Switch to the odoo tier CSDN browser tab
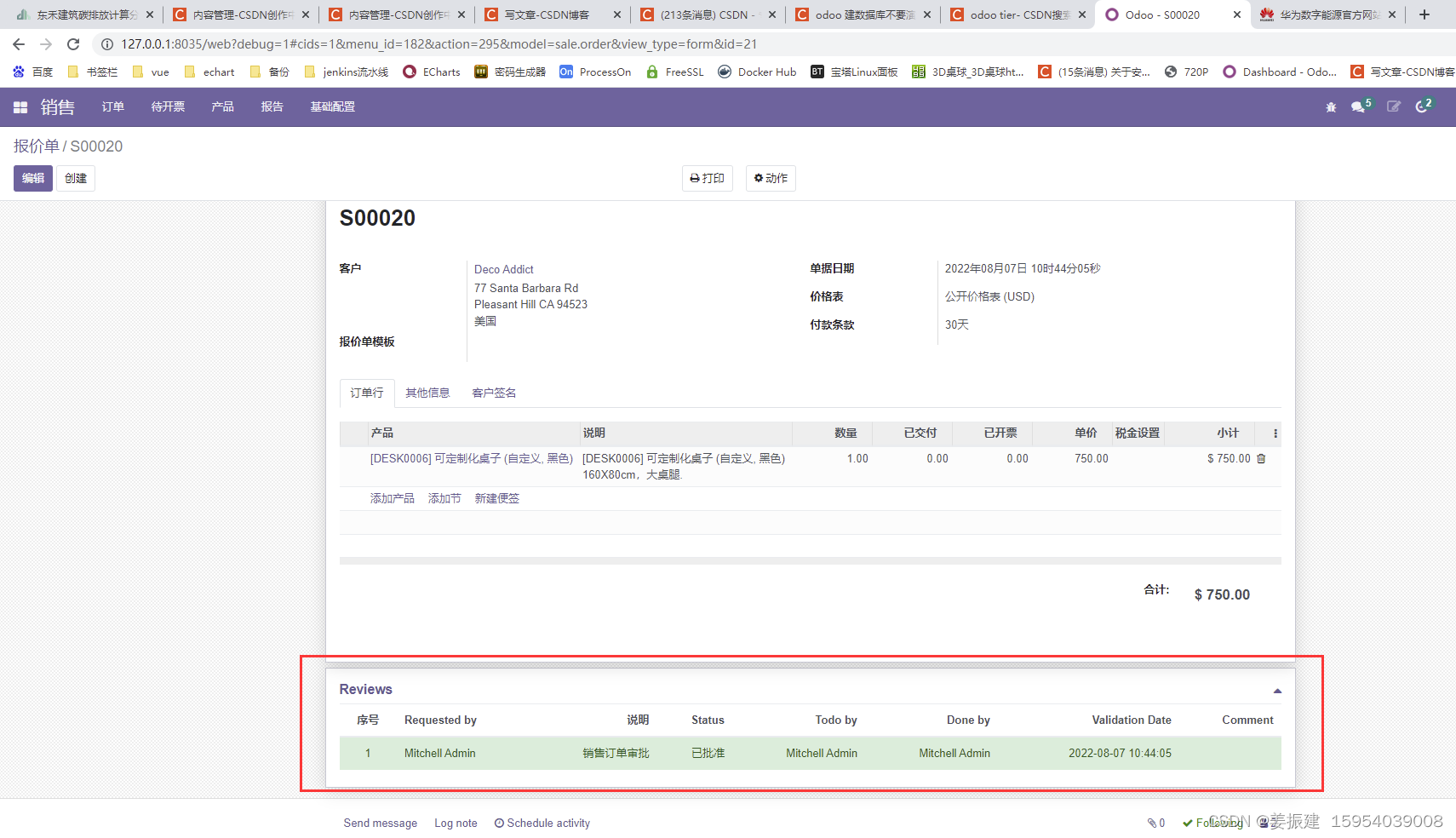The height and width of the screenshot is (838, 1456). (1017, 14)
